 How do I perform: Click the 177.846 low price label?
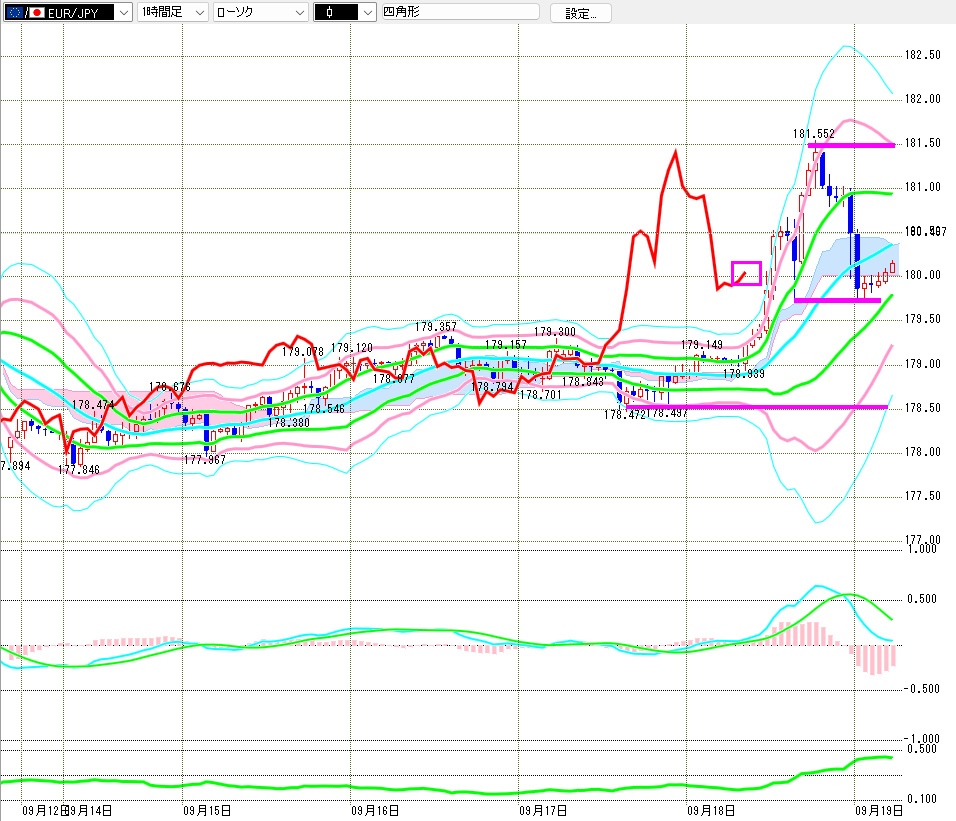click(79, 469)
